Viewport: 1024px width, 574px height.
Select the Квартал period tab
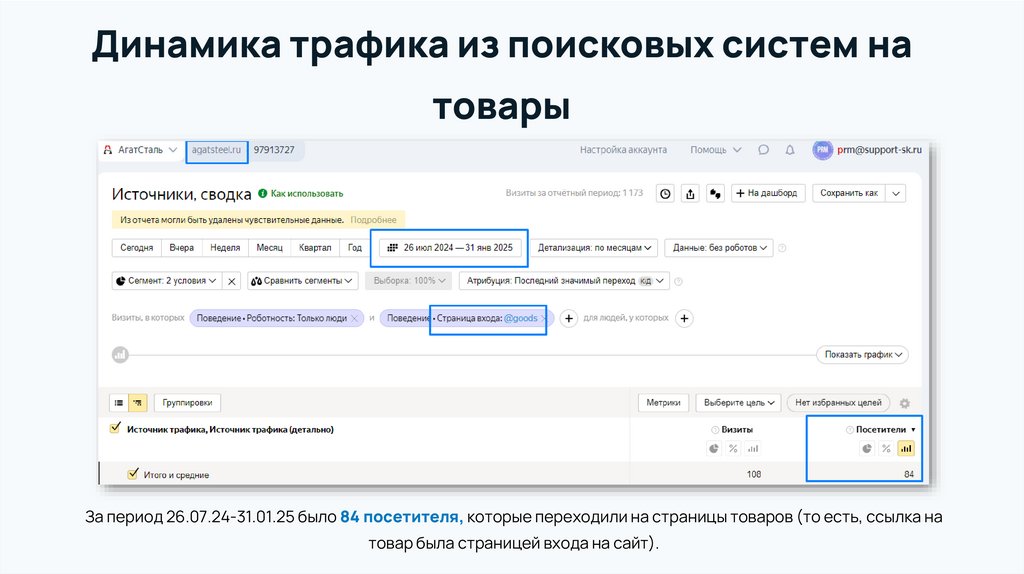point(315,248)
